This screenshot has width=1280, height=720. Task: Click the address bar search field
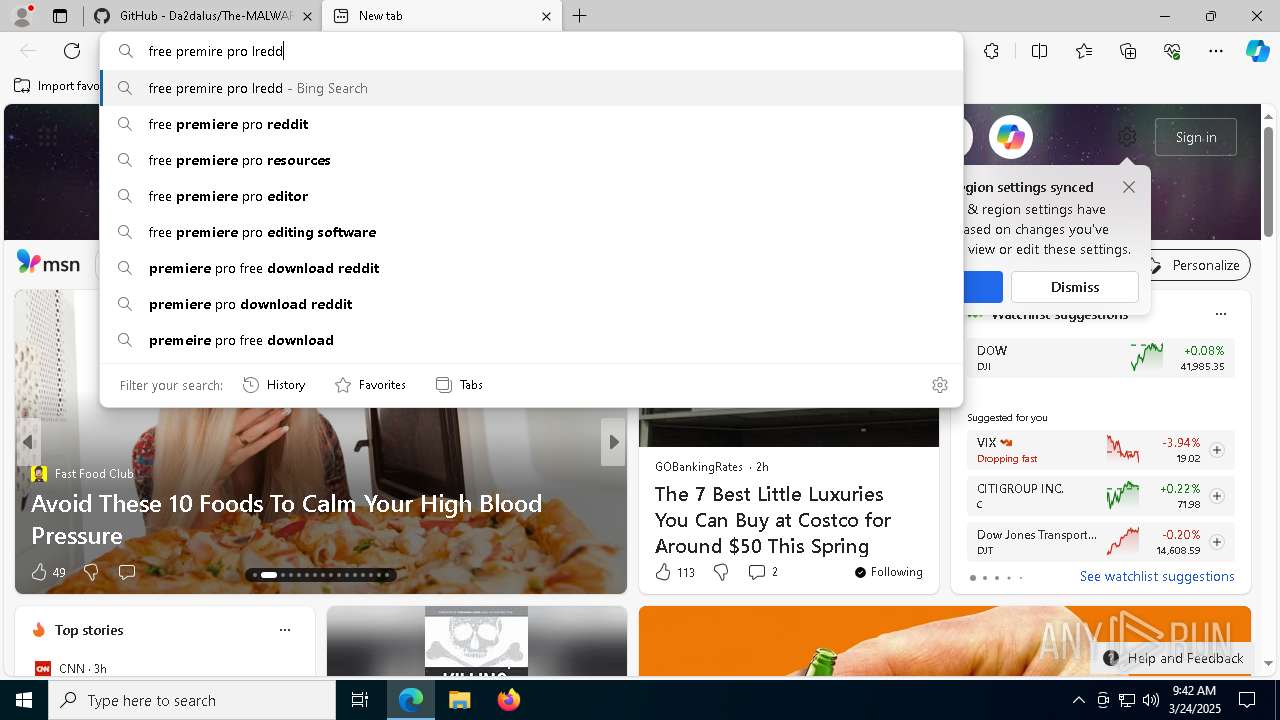(531, 51)
